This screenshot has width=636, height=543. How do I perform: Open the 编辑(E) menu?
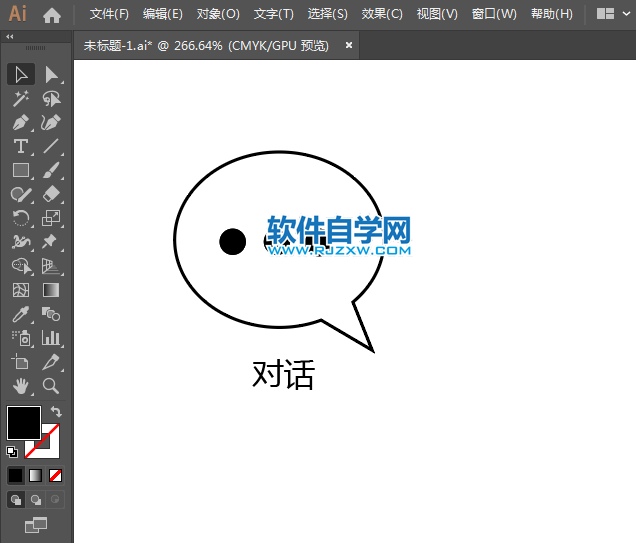pos(163,14)
